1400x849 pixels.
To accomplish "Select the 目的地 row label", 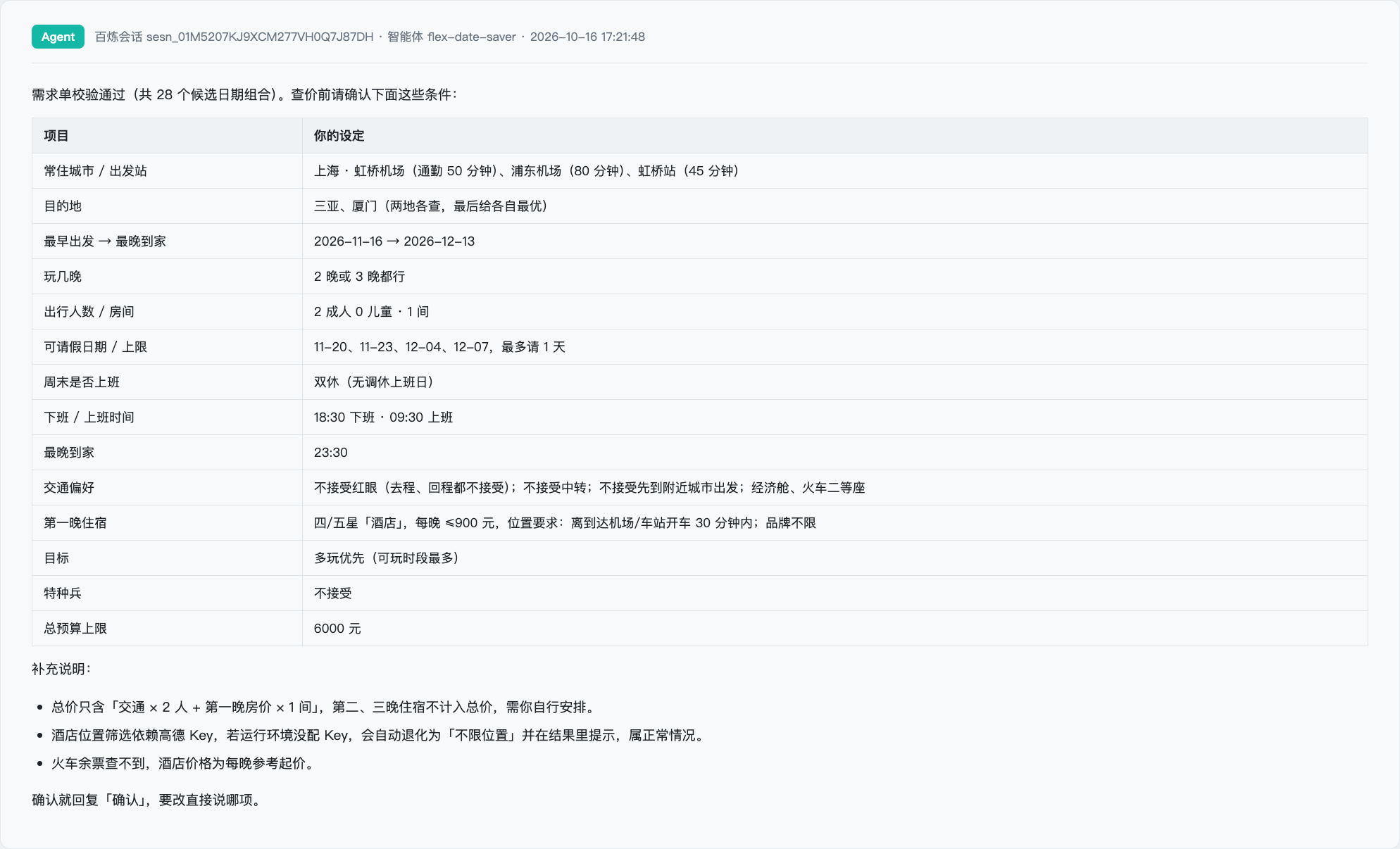I will [x=63, y=206].
